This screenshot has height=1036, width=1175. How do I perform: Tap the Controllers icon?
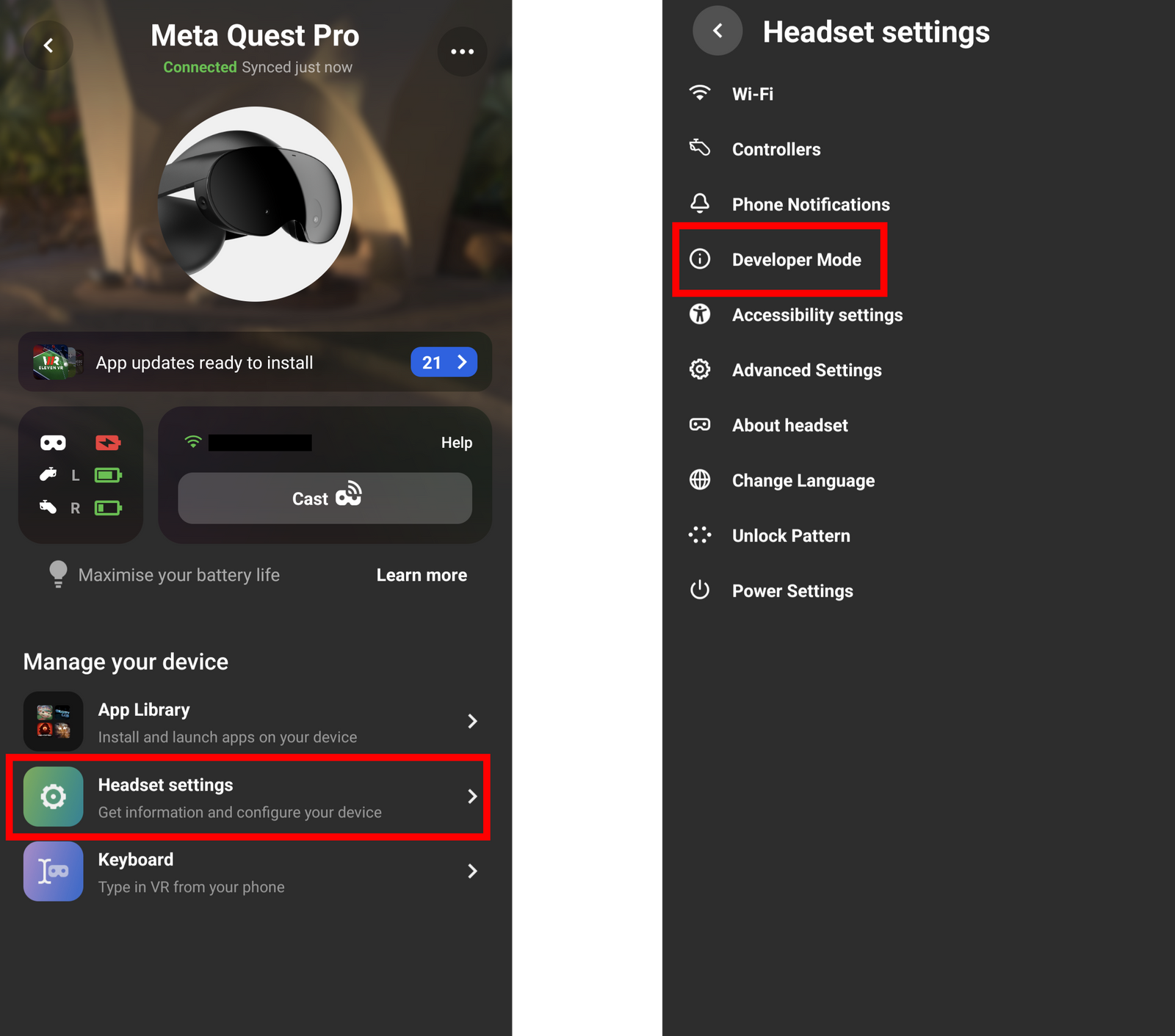700,148
